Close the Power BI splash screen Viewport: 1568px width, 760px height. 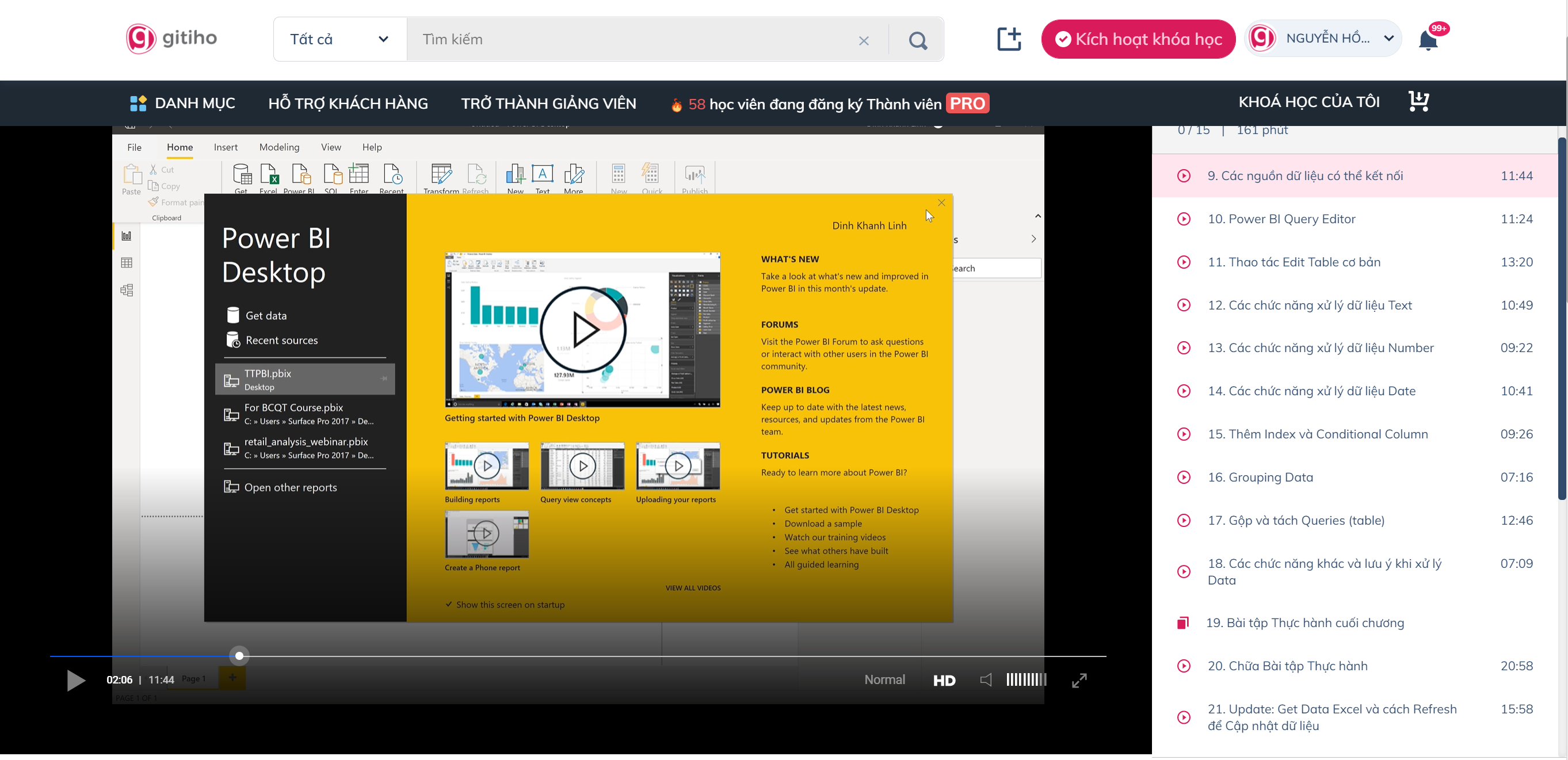pos(941,203)
